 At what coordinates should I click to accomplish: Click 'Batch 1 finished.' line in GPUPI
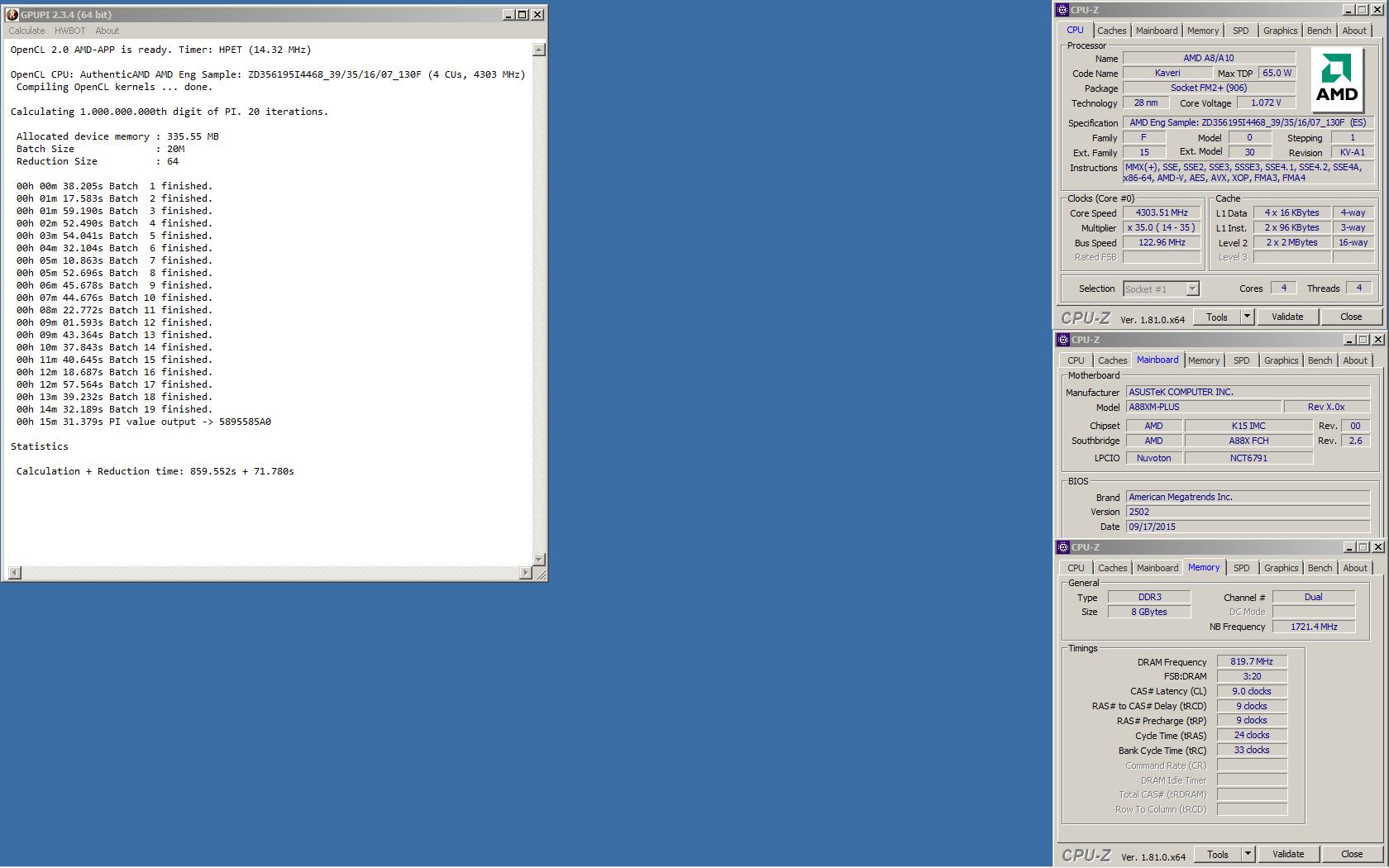114,186
